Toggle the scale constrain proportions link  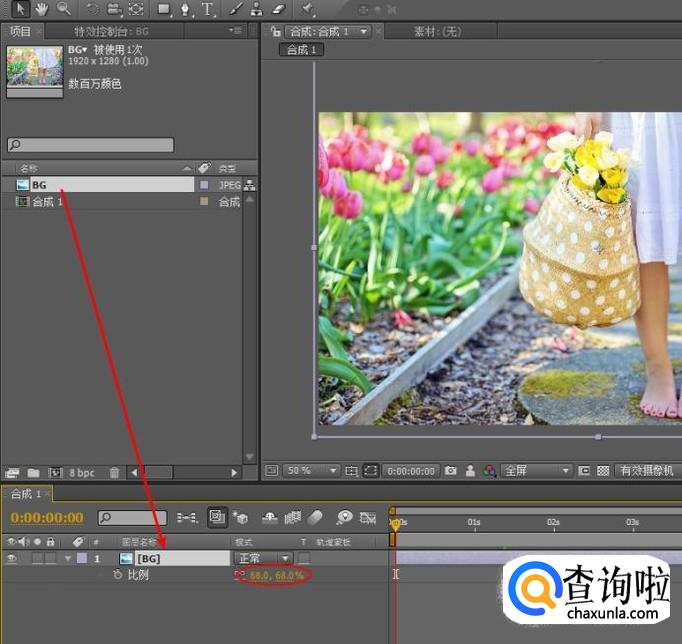click(240, 574)
